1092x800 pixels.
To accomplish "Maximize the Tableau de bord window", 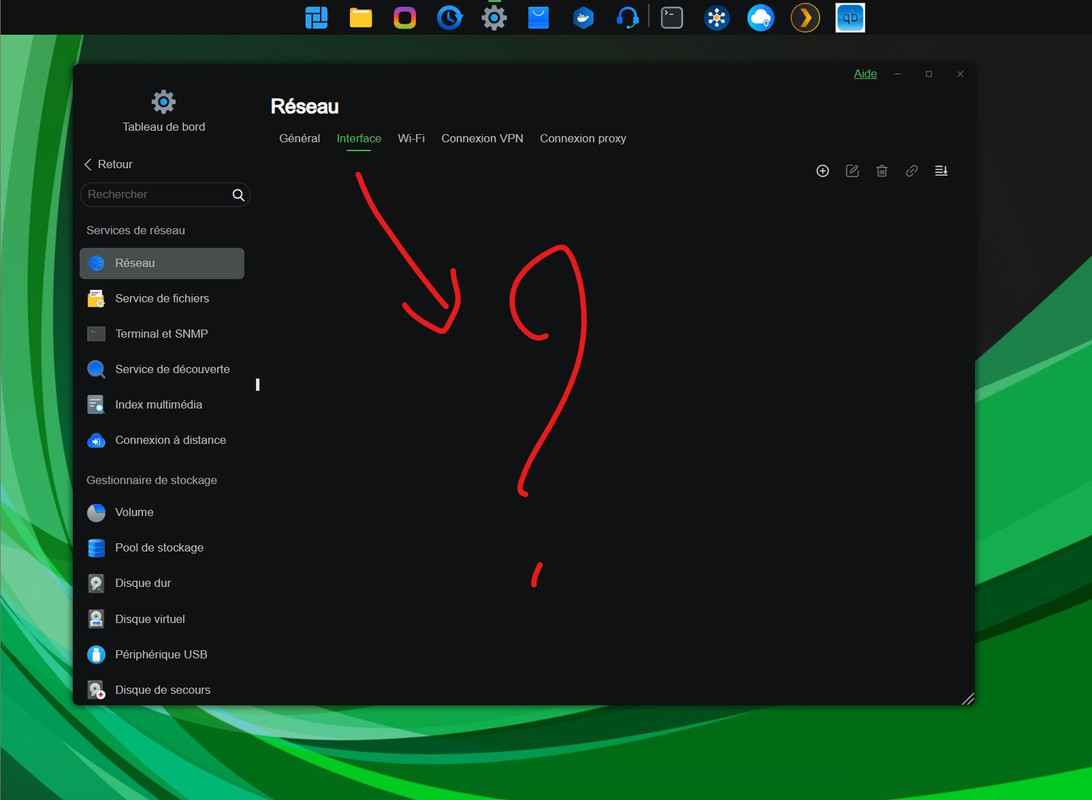I will click(x=928, y=74).
